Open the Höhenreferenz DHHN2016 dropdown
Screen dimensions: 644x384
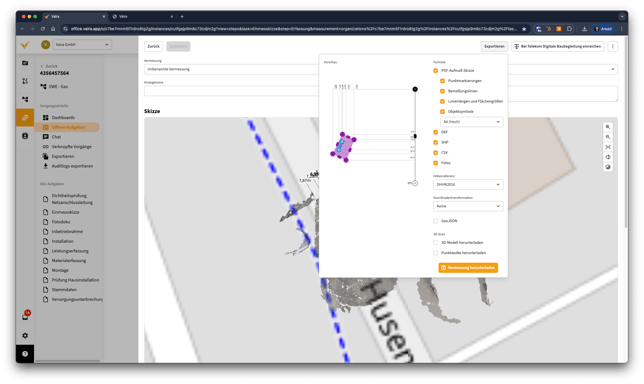click(468, 184)
